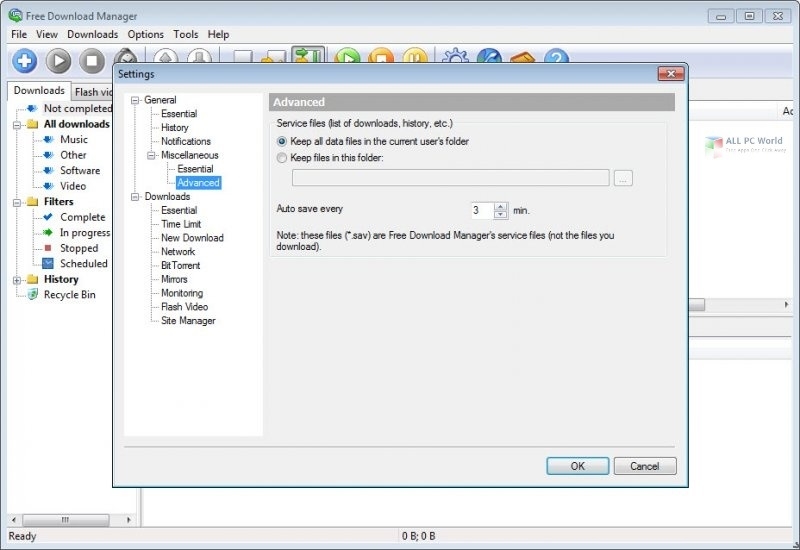Click the Recycle Bin icon in sidebar
The height and width of the screenshot is (550, 800).
(x=33, y=294)
